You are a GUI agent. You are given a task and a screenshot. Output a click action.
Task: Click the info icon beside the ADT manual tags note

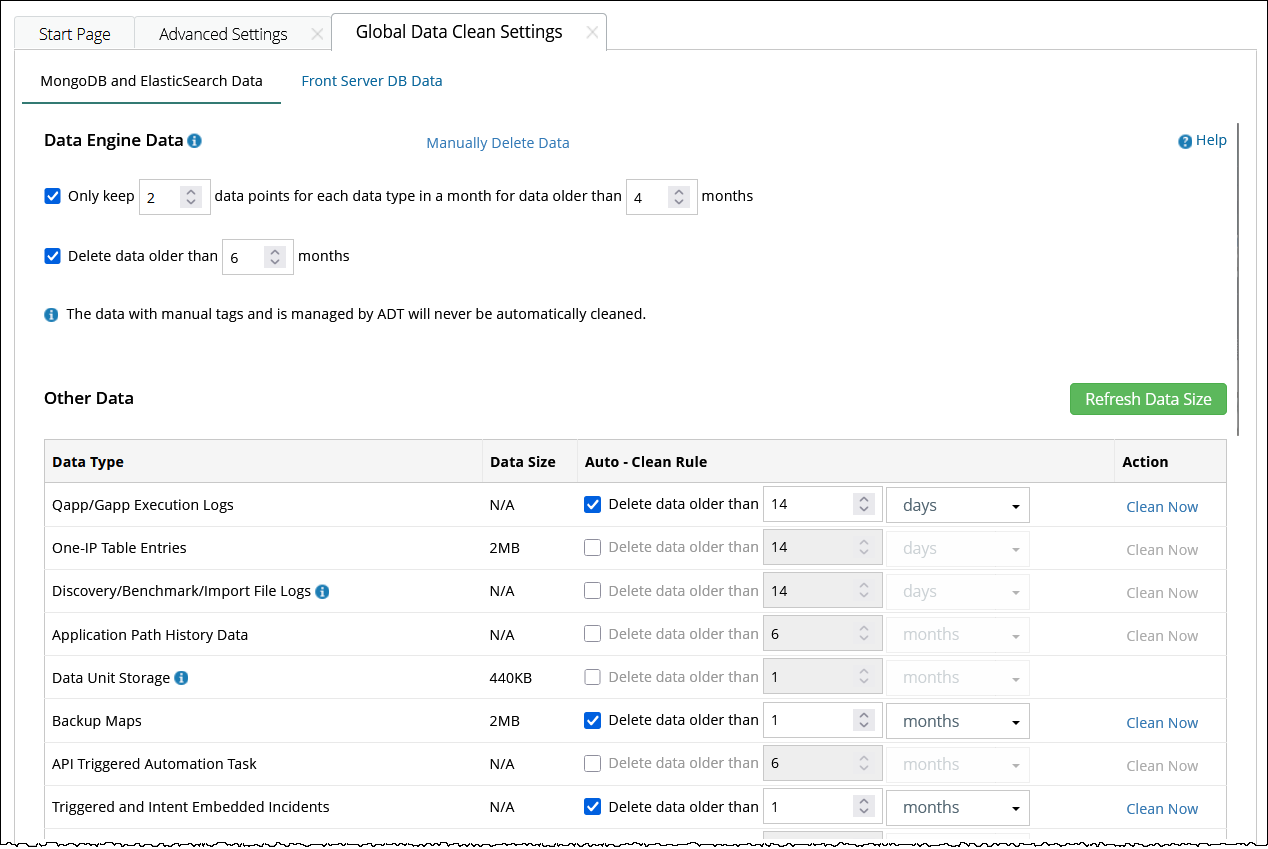click(x=52, y=315)
